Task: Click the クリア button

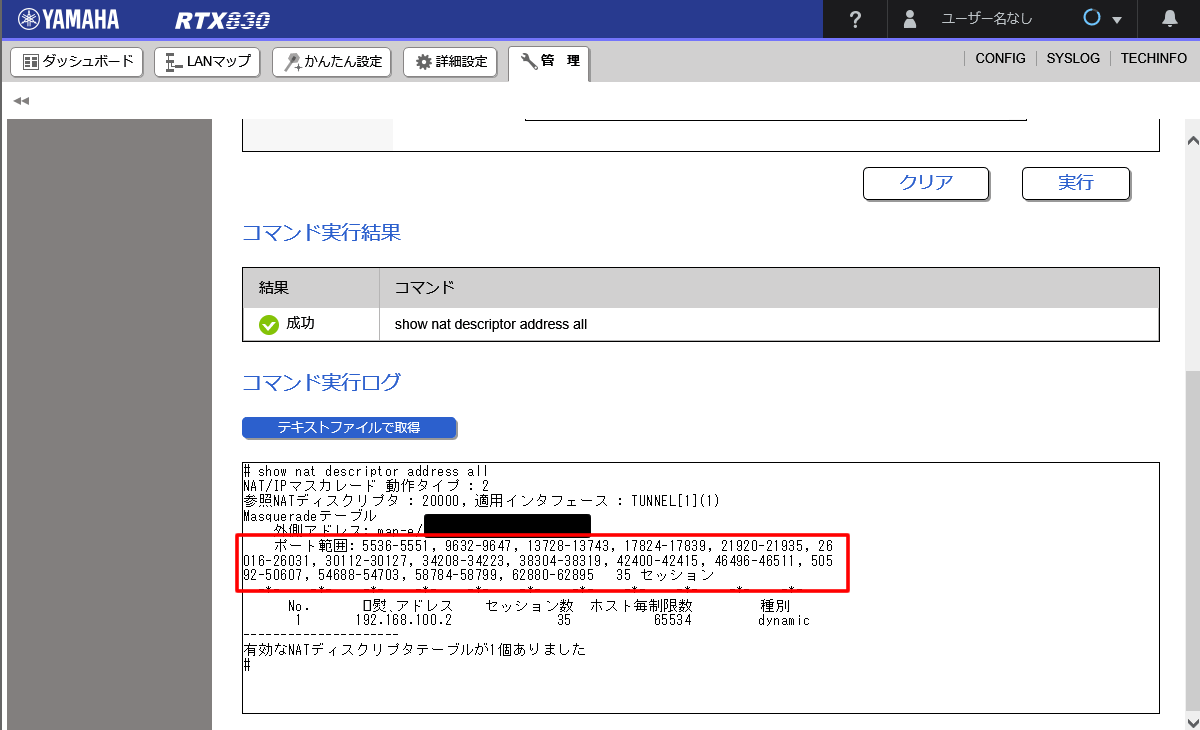Action: 926,183
